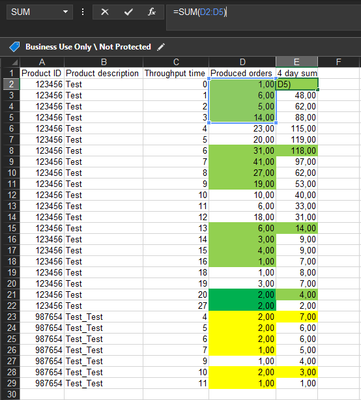Select column B header

coord(104,62)
